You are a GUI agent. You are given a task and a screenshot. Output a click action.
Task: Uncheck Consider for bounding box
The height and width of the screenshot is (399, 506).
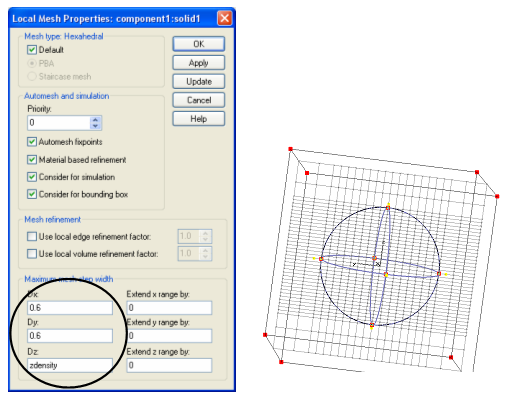[32, 194]
